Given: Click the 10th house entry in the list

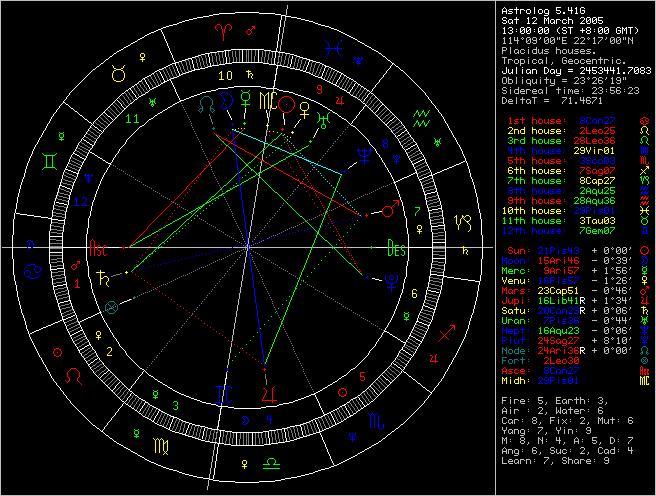Looking at the screenshot, I should coord(565,211).
